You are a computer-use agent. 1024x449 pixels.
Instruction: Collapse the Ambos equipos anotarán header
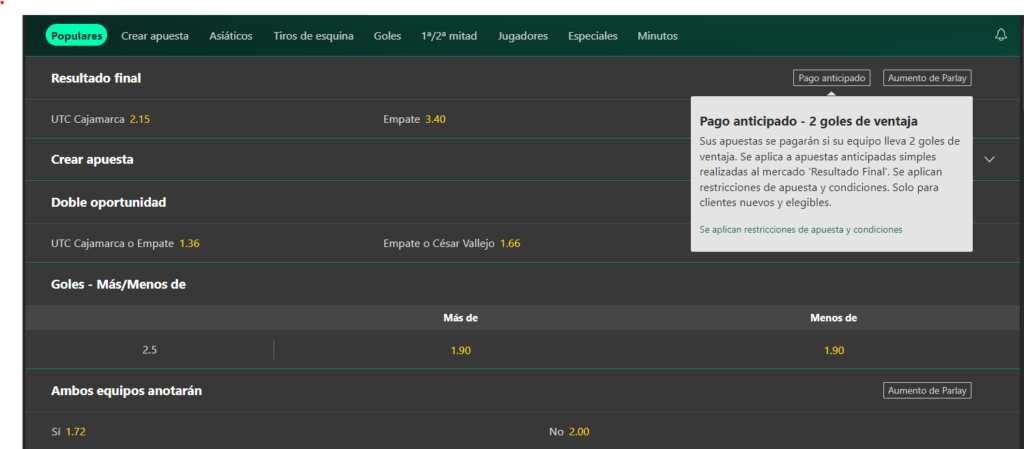coord(126,390)
